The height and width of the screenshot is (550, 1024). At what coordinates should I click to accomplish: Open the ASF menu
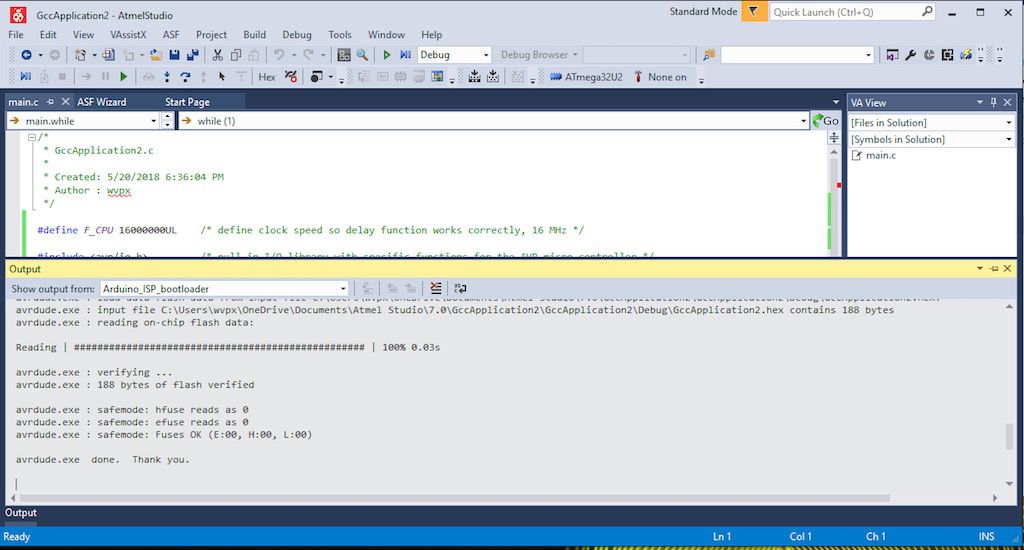tap(170, 35)
